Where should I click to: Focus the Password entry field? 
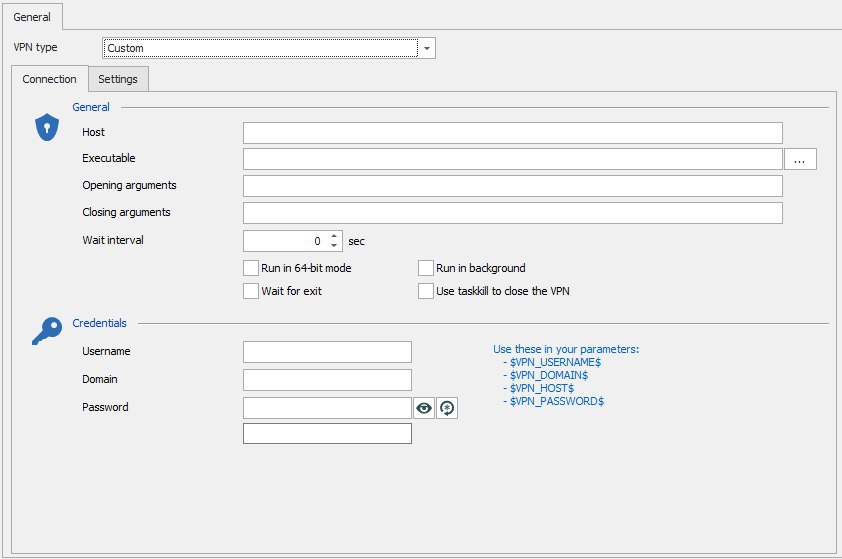tap(327, 408)
